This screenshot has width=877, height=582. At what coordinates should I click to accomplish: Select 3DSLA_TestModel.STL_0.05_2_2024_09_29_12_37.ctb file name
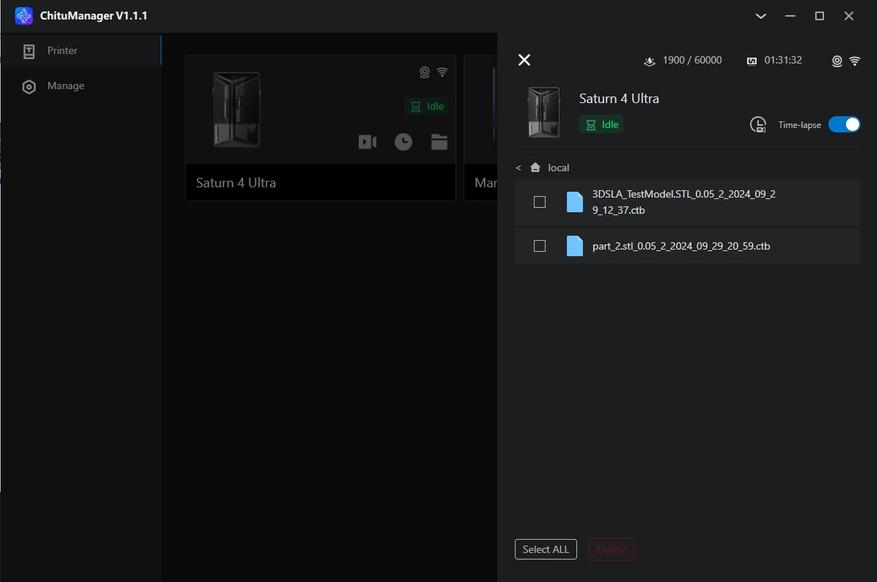(x=684, y=202)
